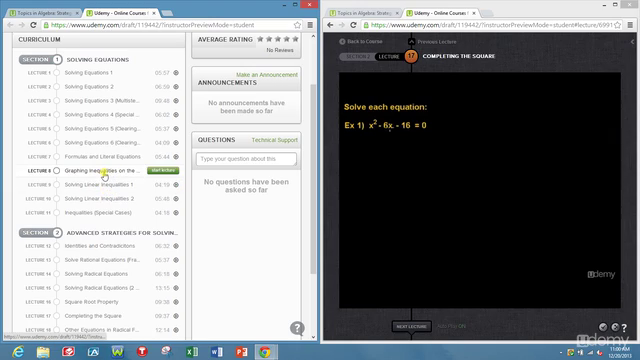The width and height of the screenshot is (640, 360).
Task: Go back in the right Chrome window
Action: (330, 25)
